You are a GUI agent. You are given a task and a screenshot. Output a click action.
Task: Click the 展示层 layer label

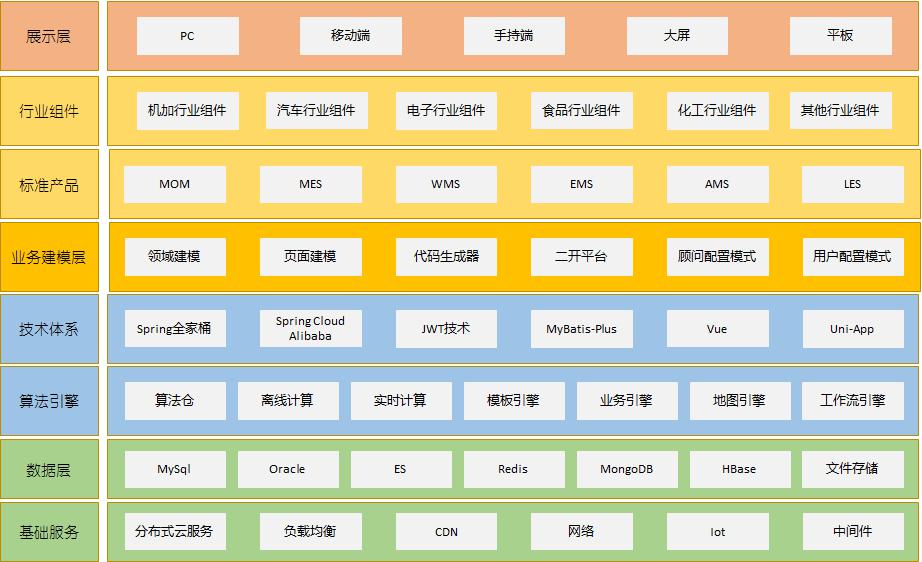click(49, 36)
